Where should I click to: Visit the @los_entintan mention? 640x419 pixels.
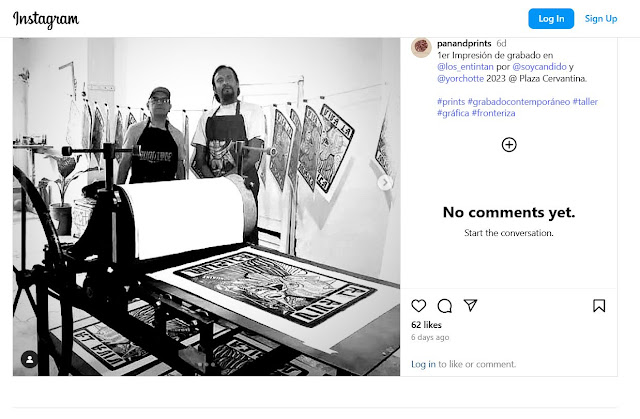tap(465, 67)
